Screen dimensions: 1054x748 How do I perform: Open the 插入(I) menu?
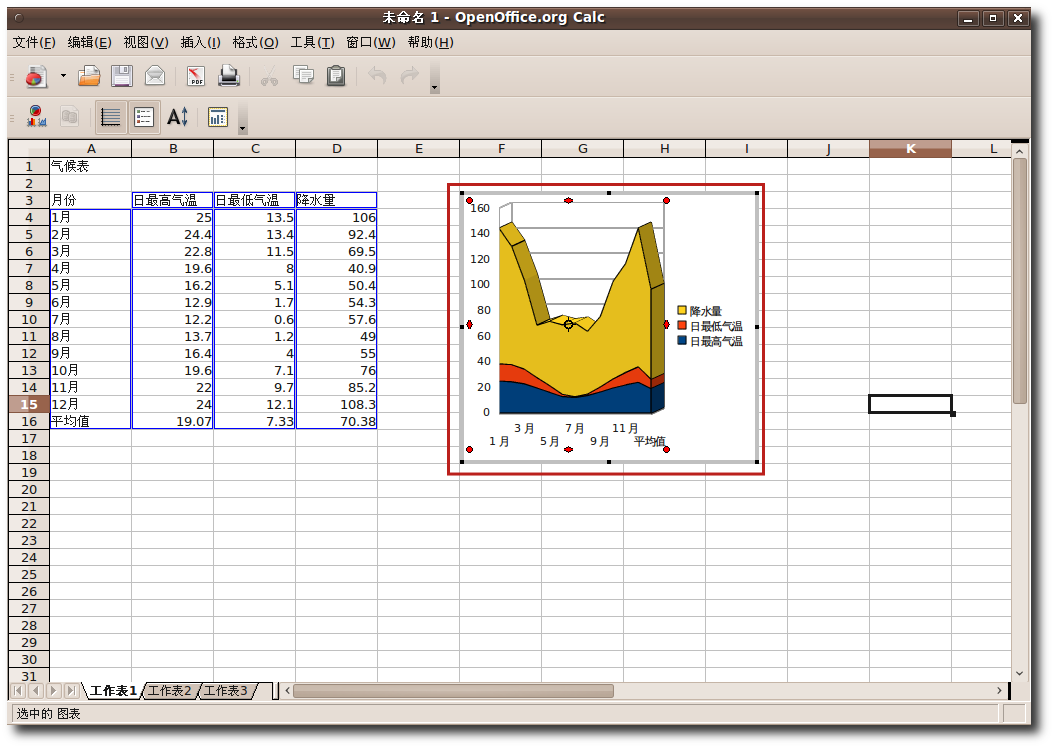click(200, 42)
